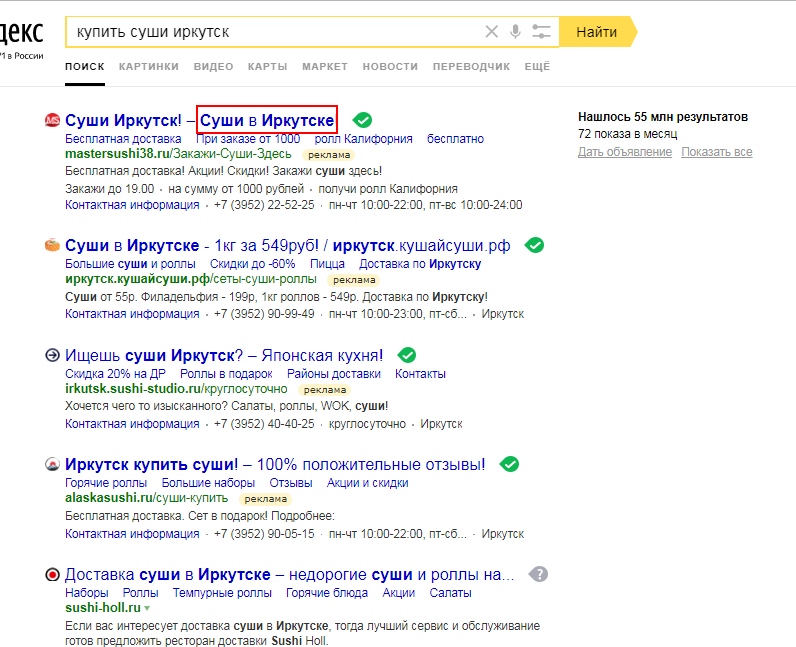Viewport: 796px width, 647px height.
Task: Select the Поиск tab
Action: 85,67
